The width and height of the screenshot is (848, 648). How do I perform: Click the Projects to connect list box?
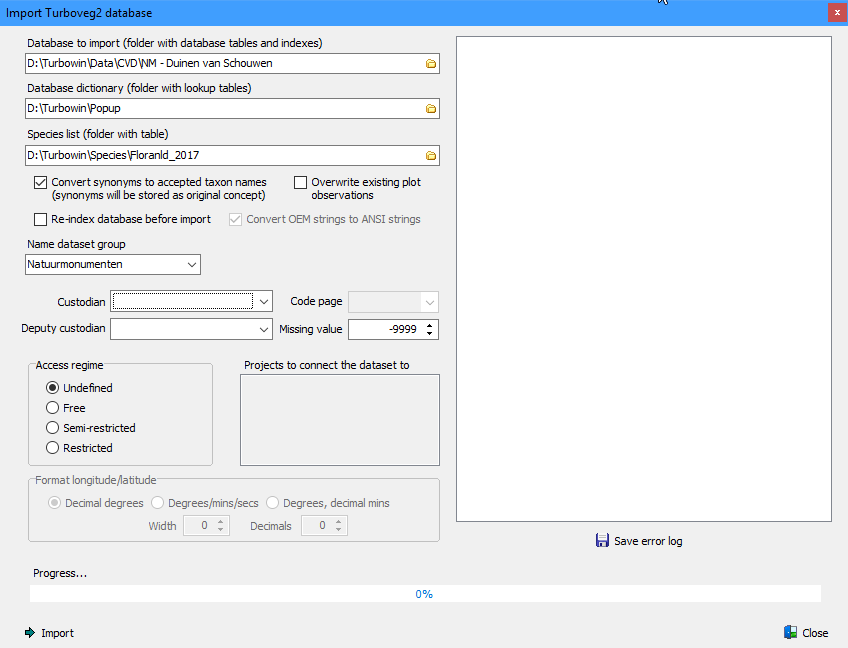[x=340, y=420]
